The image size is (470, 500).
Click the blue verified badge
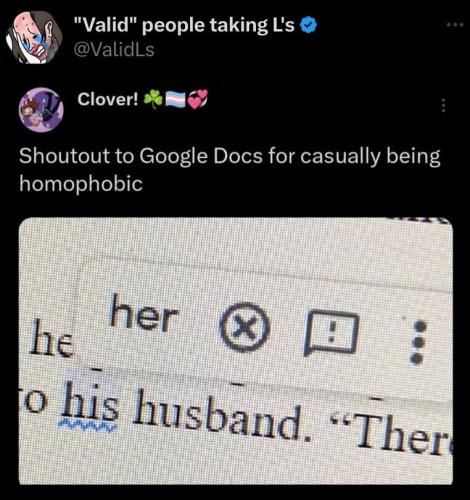click(309, 25)
